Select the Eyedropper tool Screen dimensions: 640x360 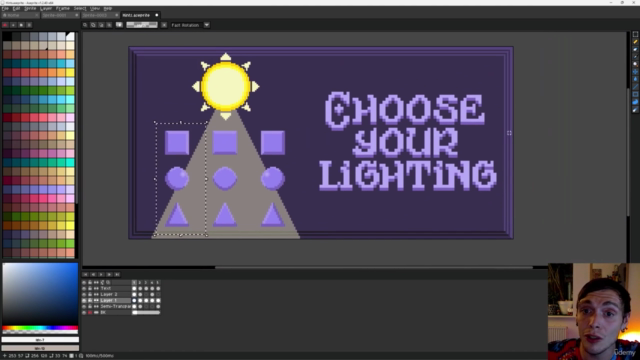pos(635,57)
